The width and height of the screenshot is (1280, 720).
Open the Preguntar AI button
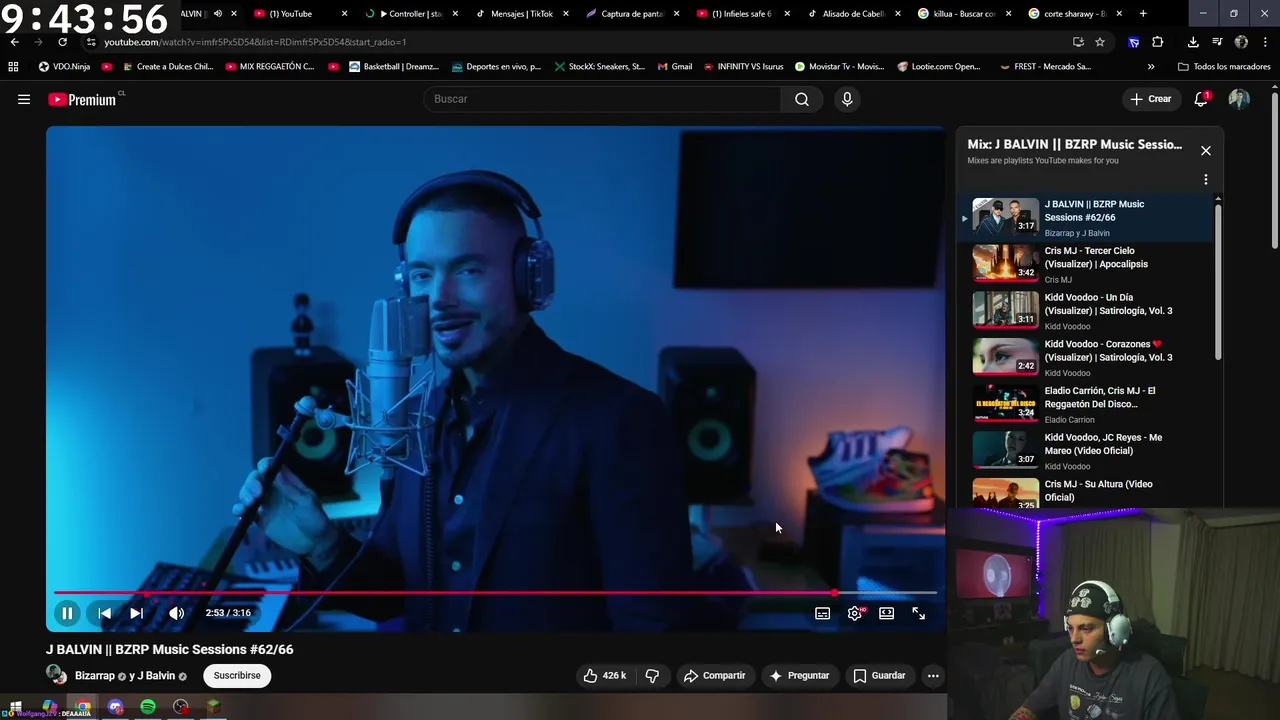point(798,676)
